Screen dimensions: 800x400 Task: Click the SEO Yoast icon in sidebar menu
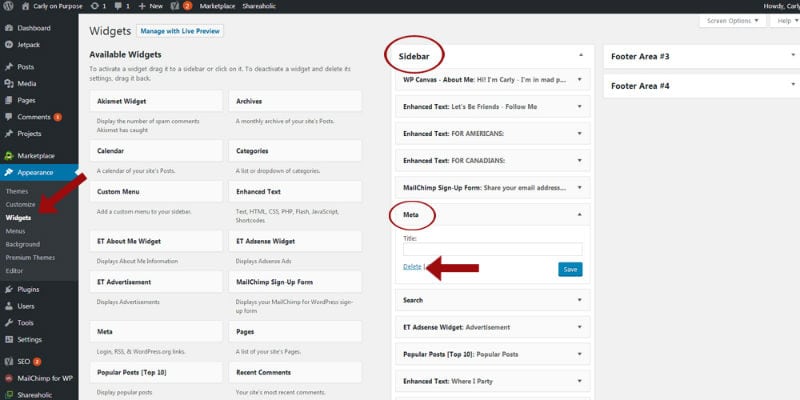click(x=9, y=362)
